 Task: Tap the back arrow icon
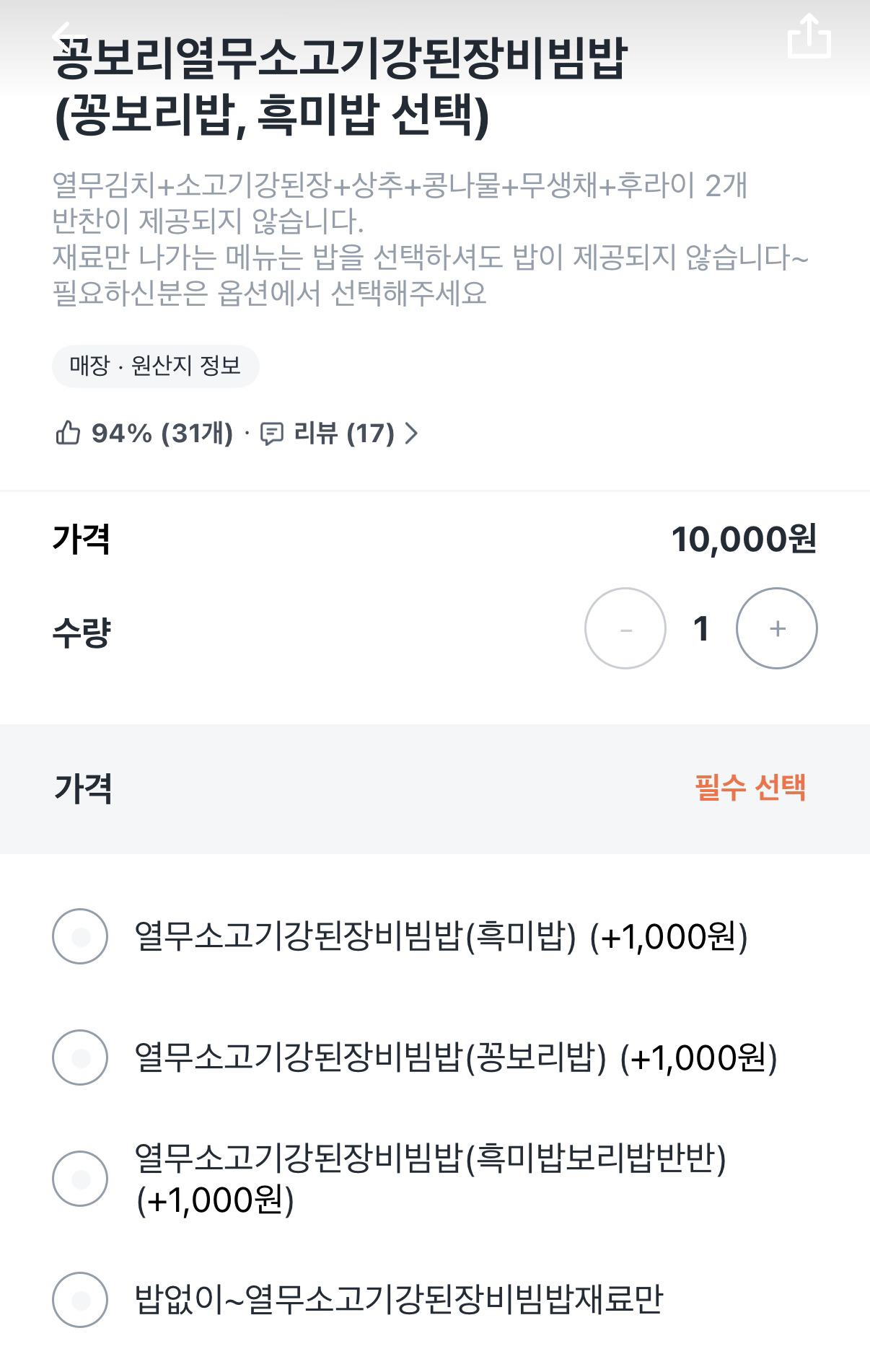pos(63,35)
